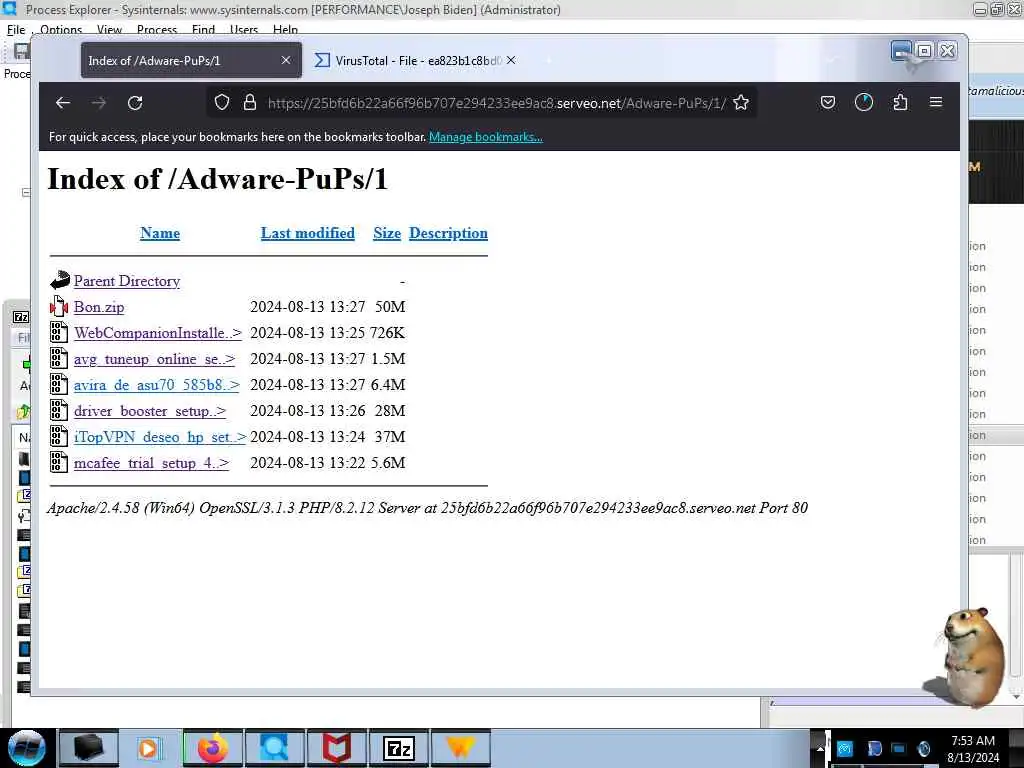Viewport: 1024px width, 768px height.
Task: Click the padlock site security icon
Action: (x=249, y=103)
